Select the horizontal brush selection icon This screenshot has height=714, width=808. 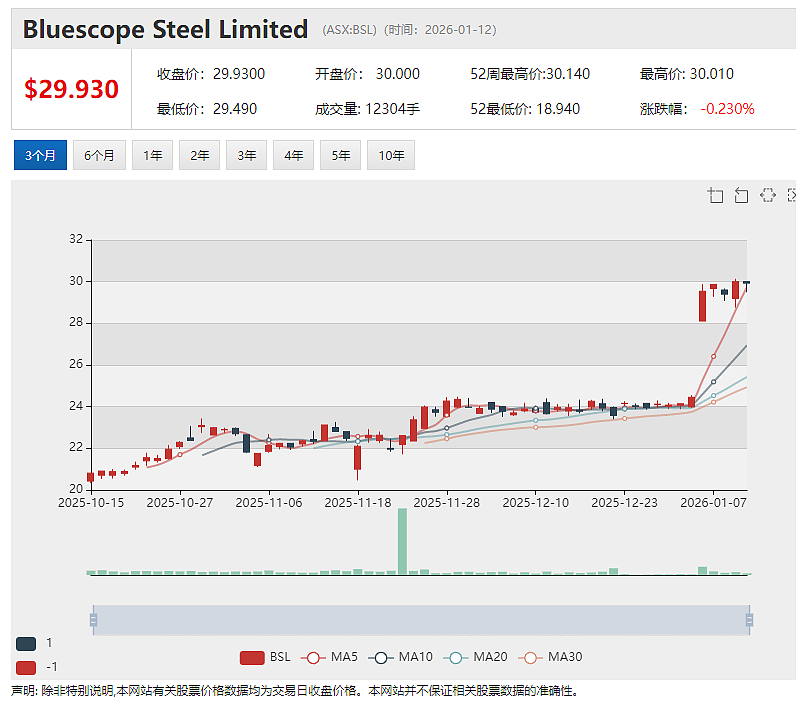point(767,195)
